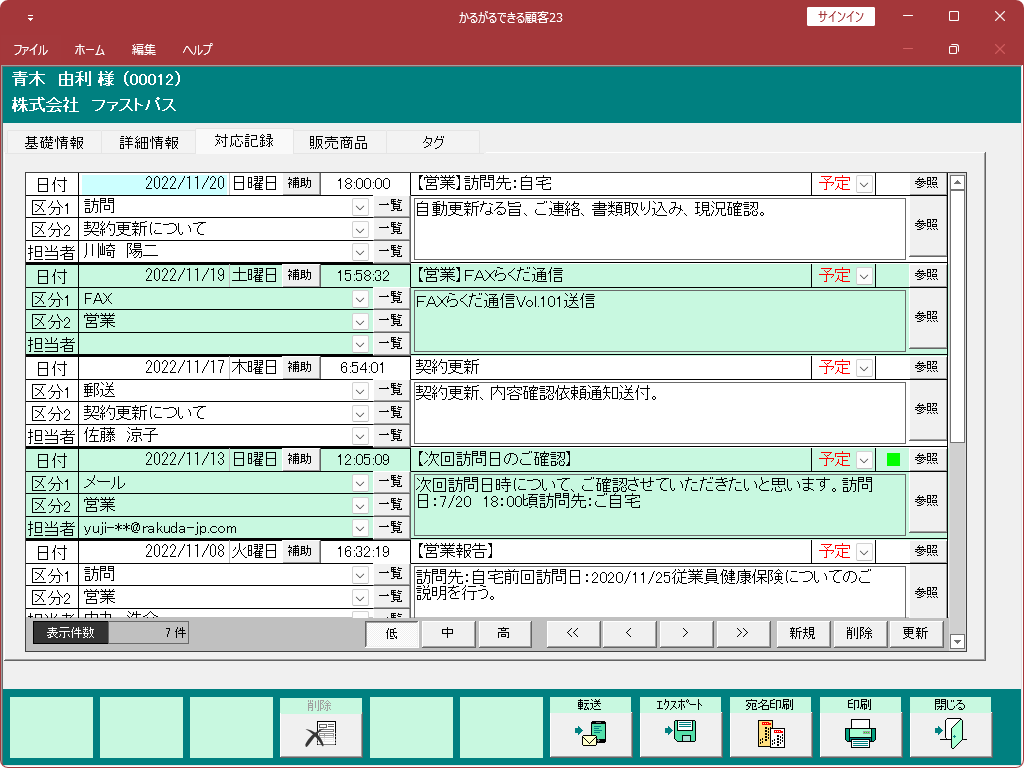Click the 転送 (transfer) icon button
The height and width of the screenshot is (768, 1024).
(x=591, y=734)
